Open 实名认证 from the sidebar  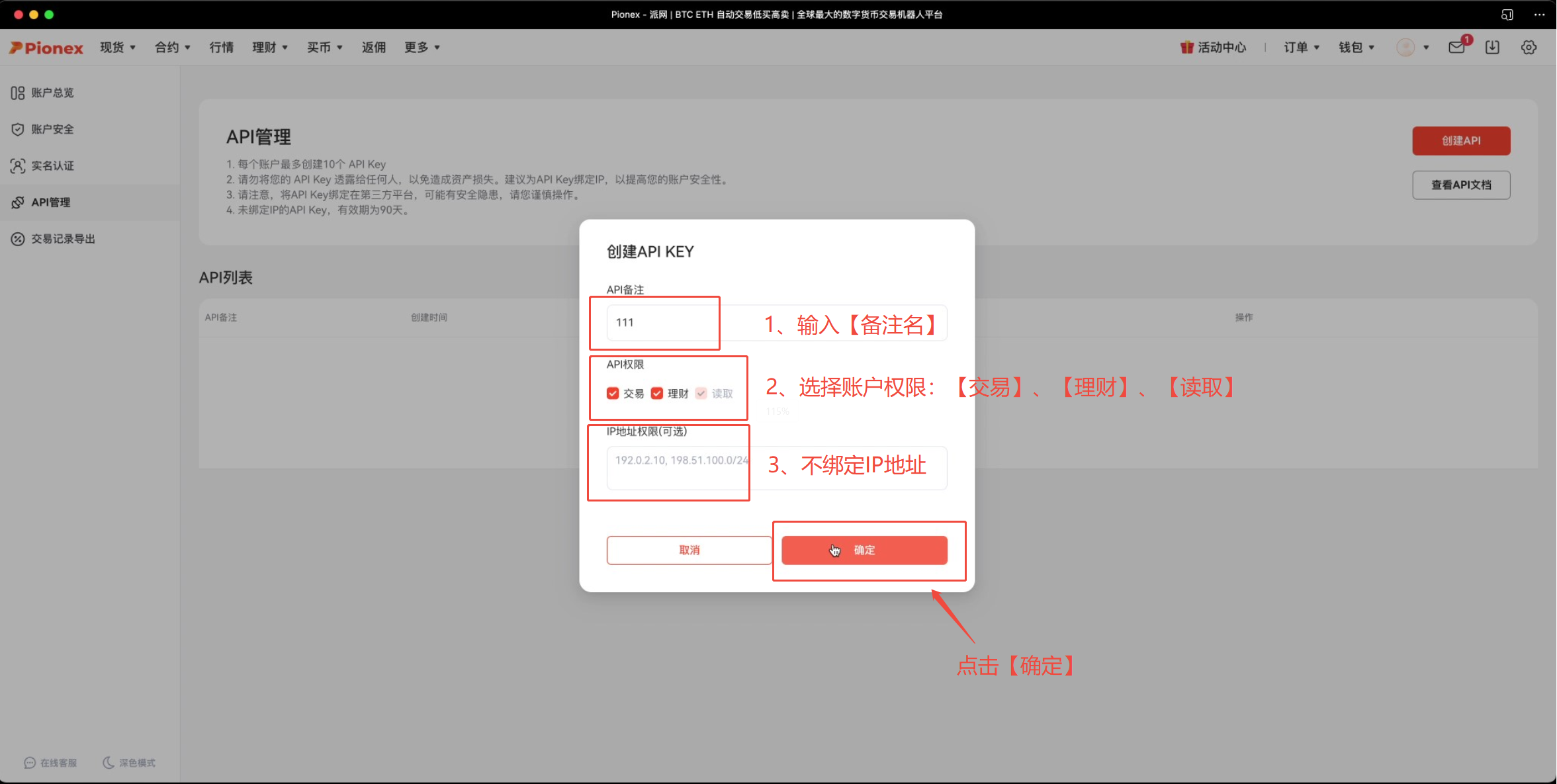(53, 165)
